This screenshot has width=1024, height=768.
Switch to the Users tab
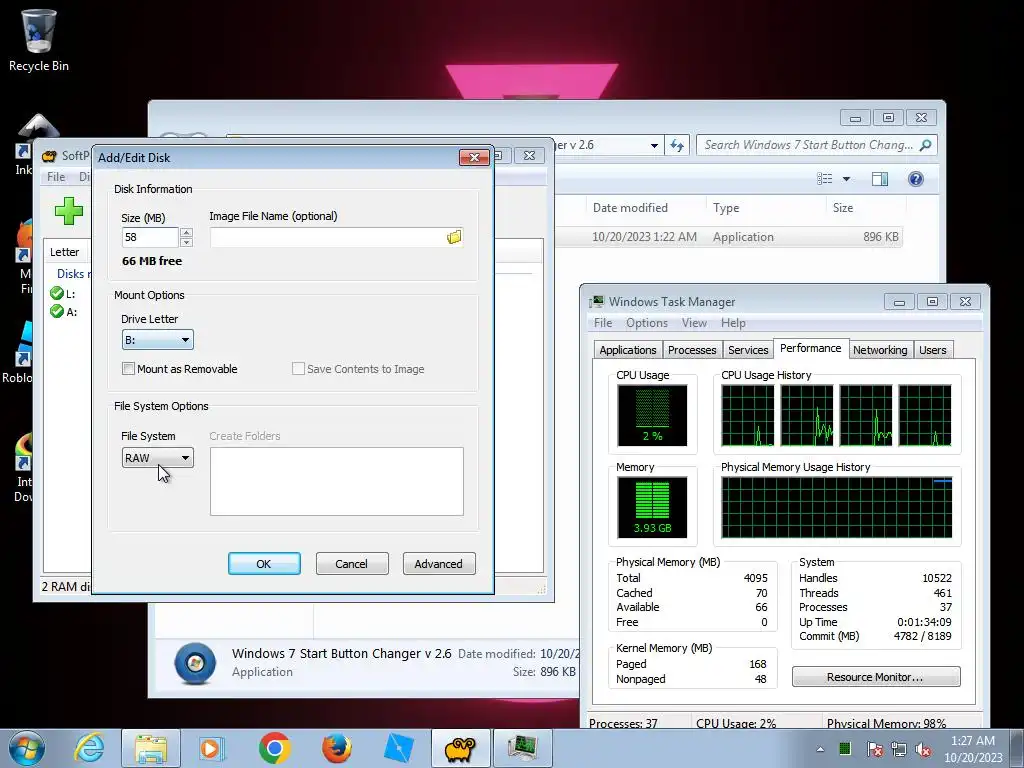coord(933,350)
